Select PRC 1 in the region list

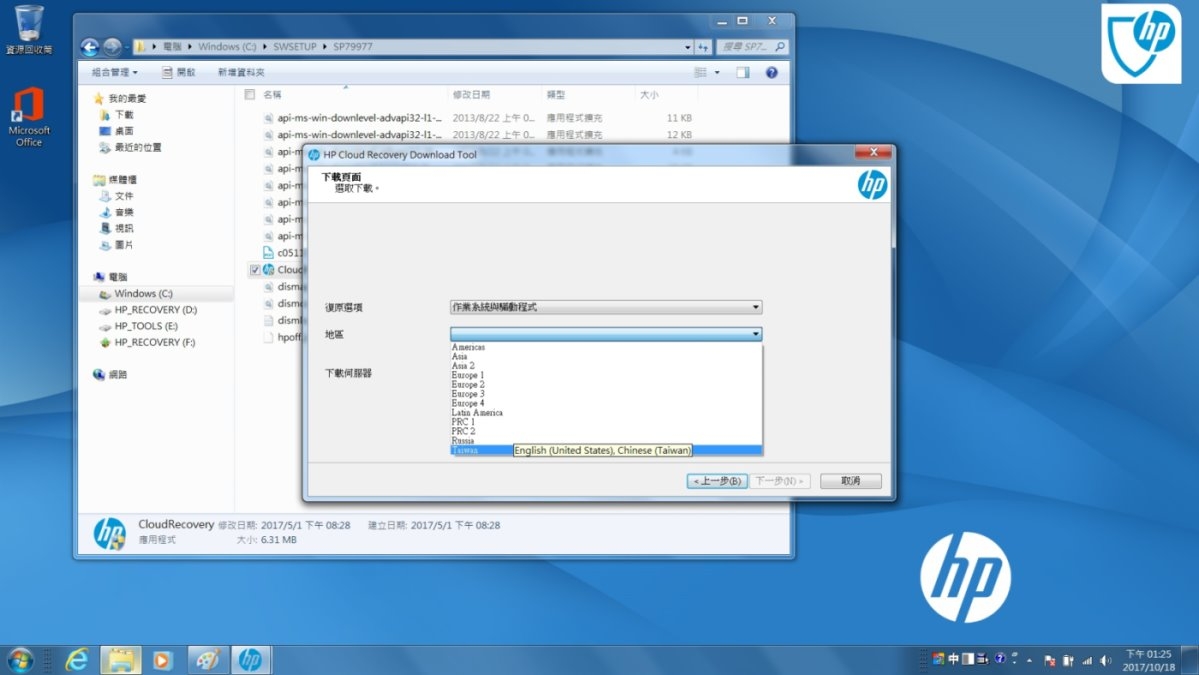[606, 422]
